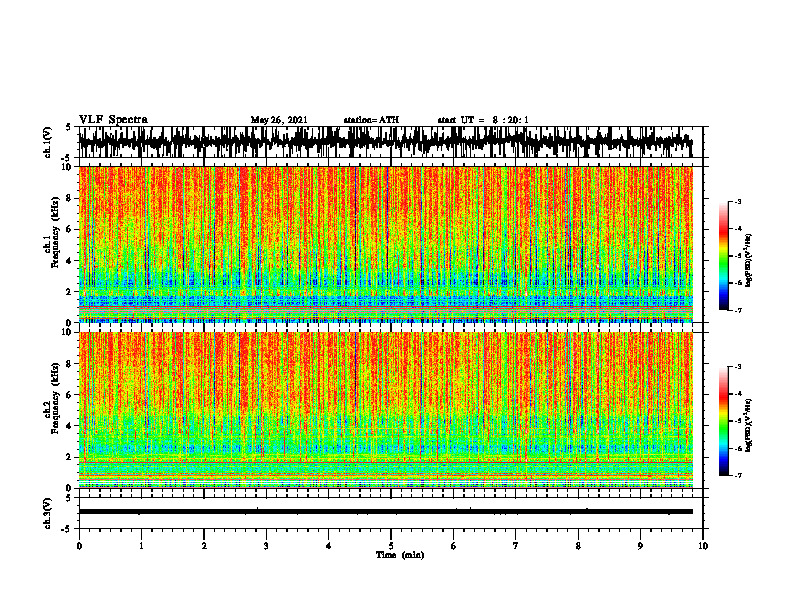Viewport: 792px width, 612px height.
Task: Click the ch.1 voltage waveform trace
Action: 385,142
